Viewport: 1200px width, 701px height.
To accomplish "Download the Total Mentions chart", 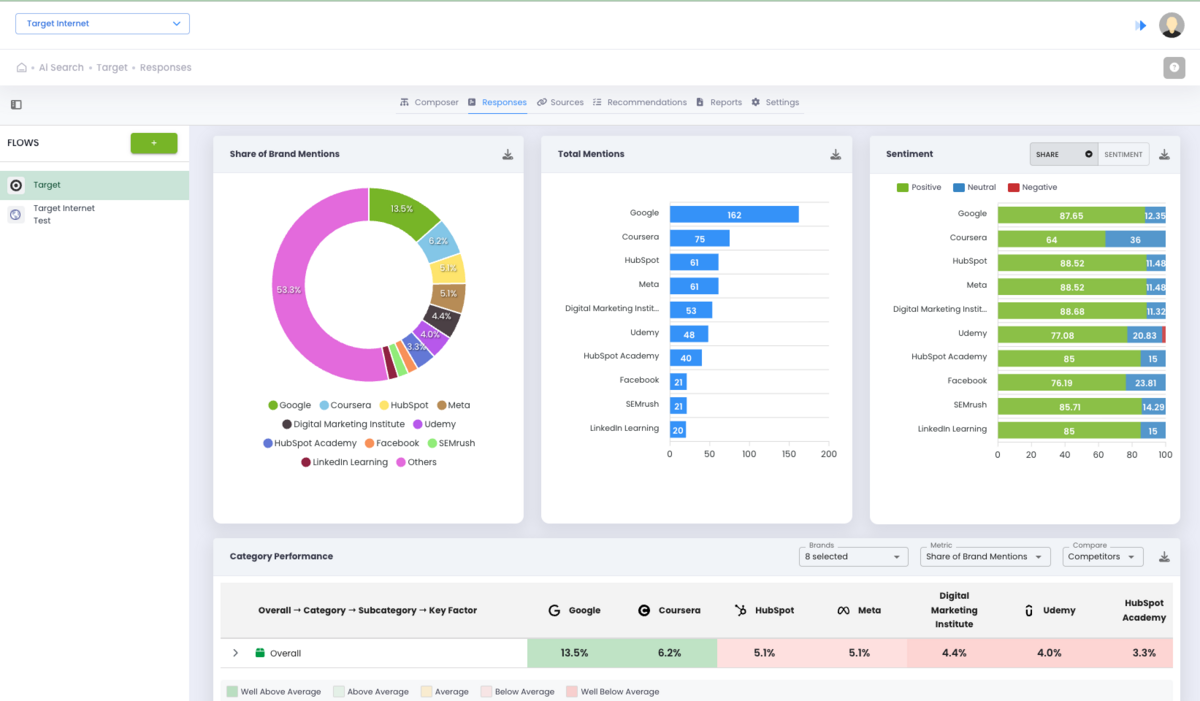I will coord(836,155).
